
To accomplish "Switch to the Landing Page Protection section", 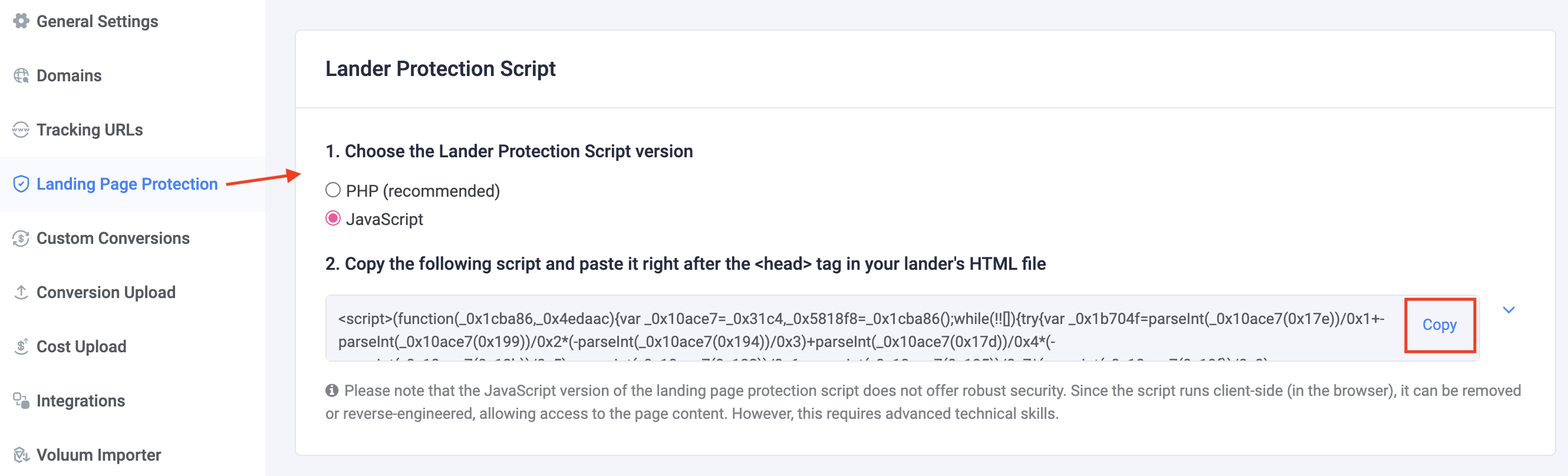I will (126, 183).
